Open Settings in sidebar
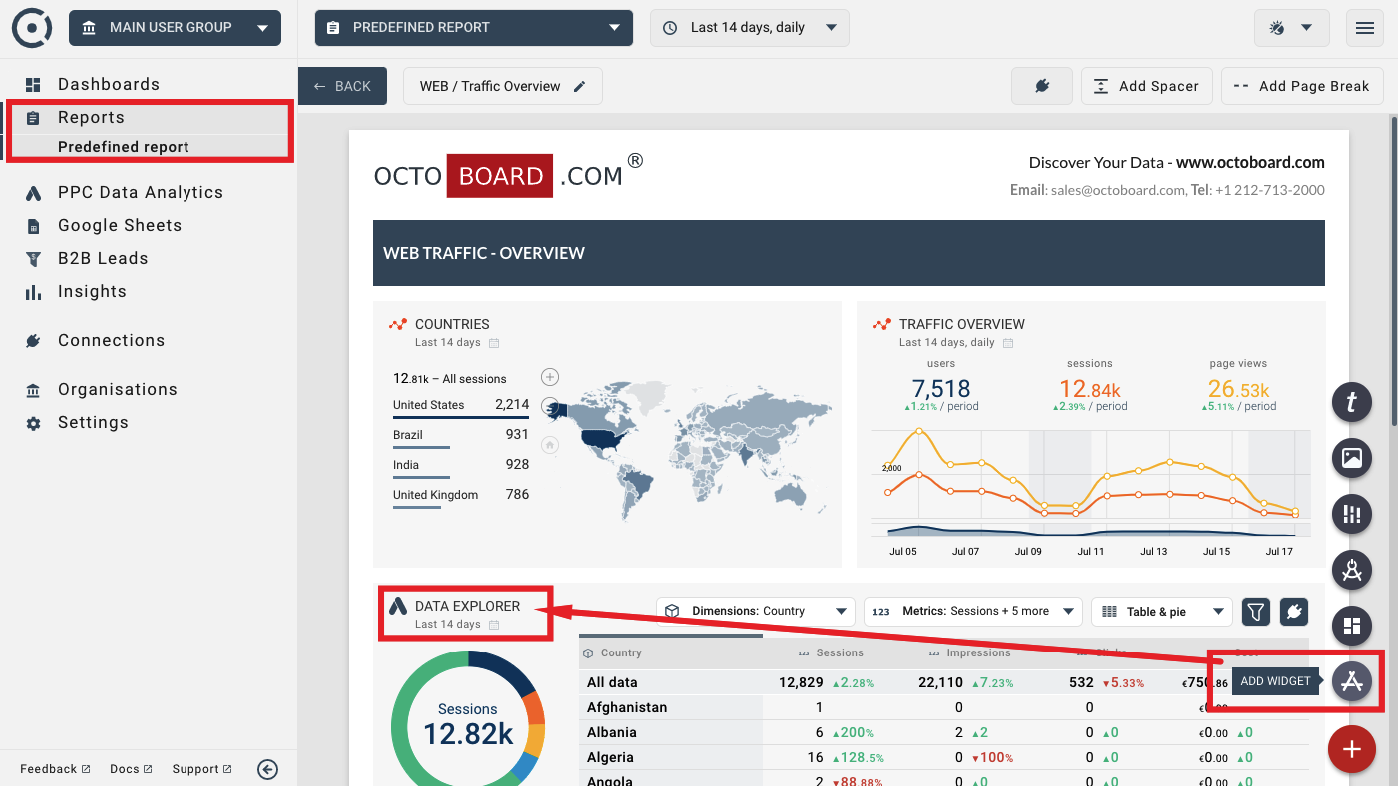Viewport: 1398px width, 786px height. 93,422
